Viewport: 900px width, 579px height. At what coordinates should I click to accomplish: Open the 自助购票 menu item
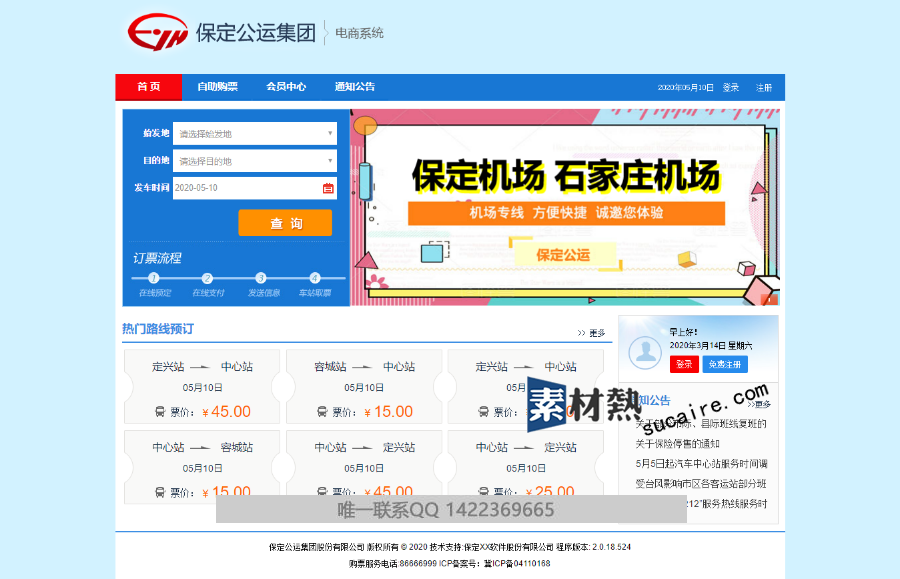point(218,87)
